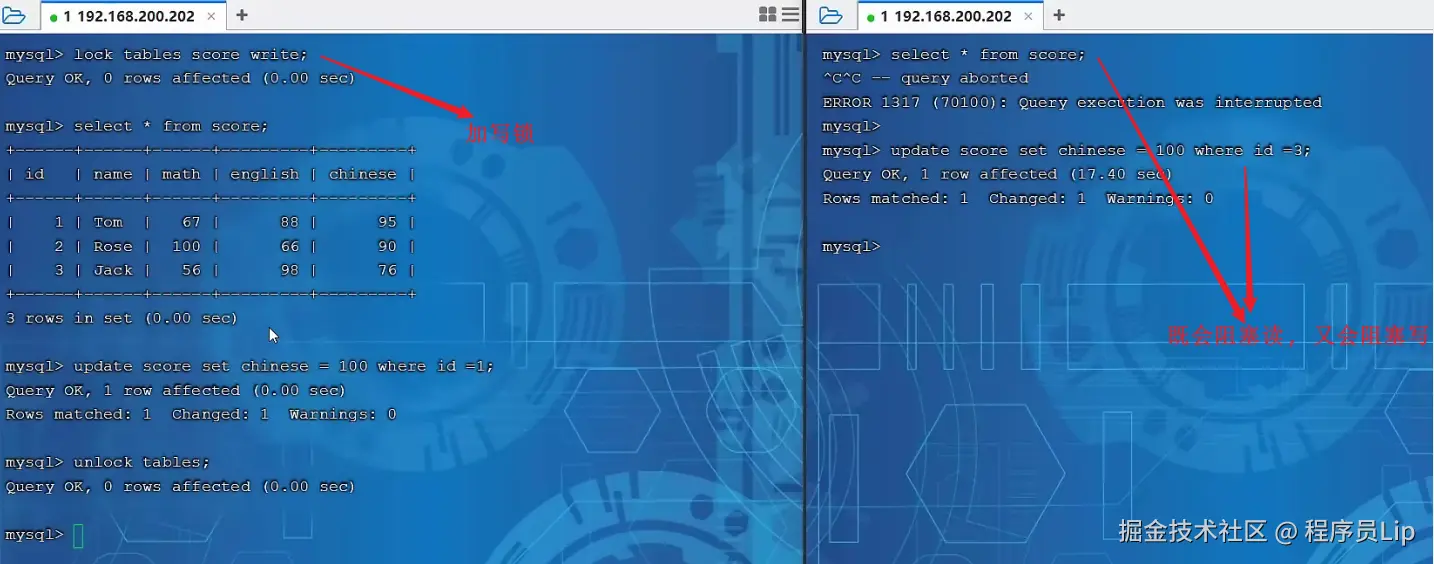This screenshot has height=564, width=1434.
Task: Click the 'update score set chinese' right command
Action: click(x=1101, y=150)
